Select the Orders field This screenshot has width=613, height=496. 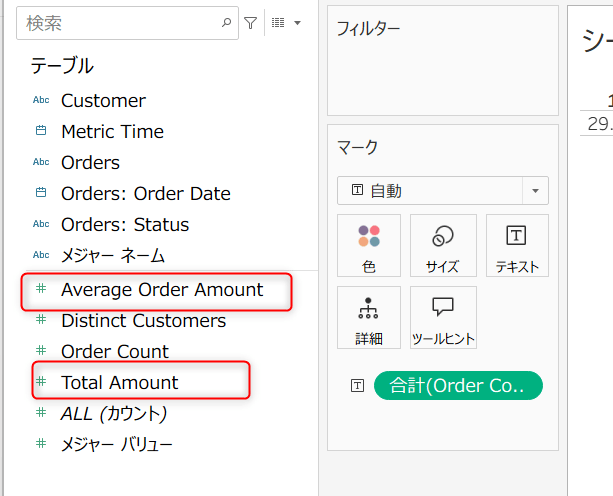(90, 163)
